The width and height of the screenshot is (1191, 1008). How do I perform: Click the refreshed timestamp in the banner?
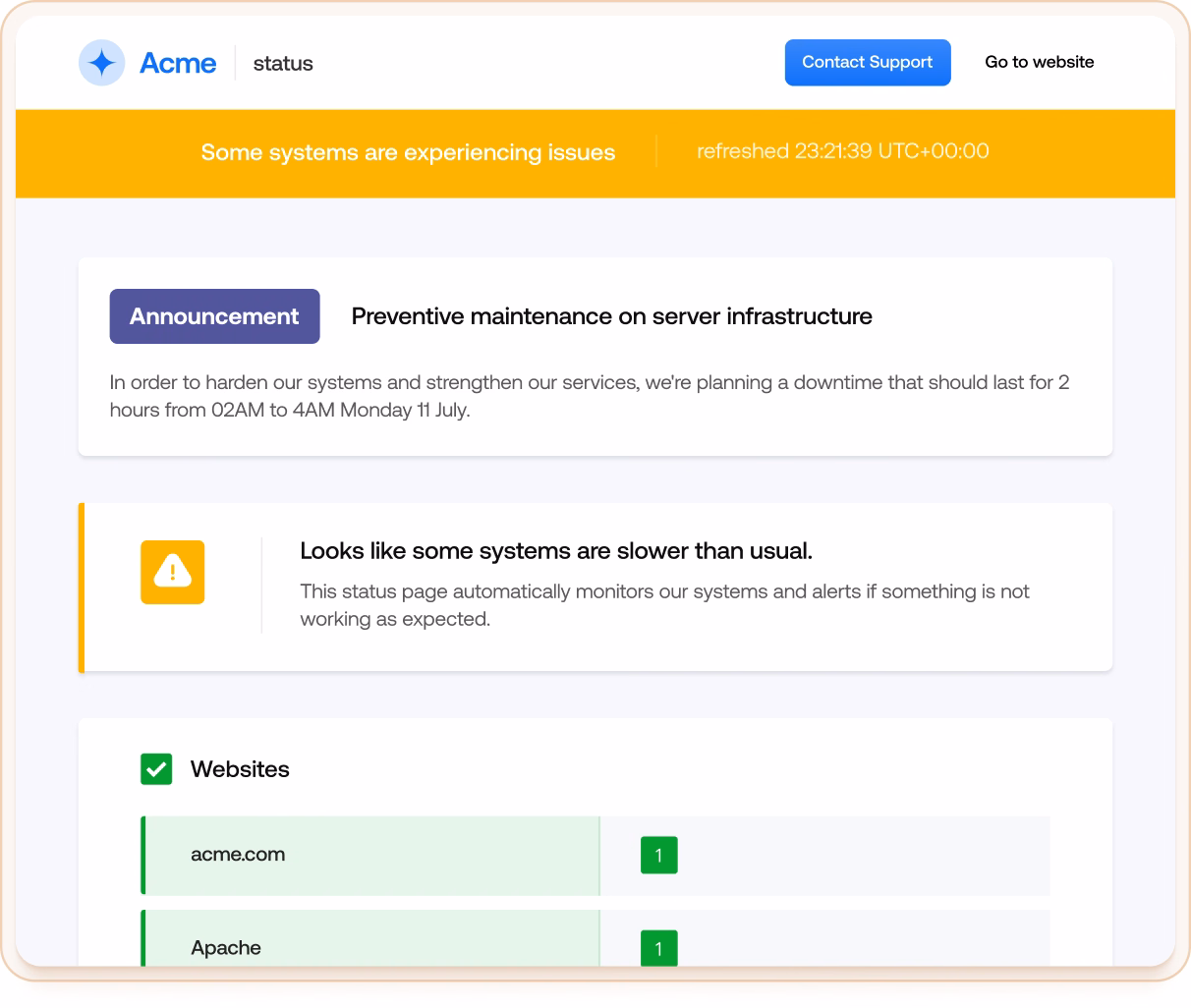pyautogui.click(x=842, y=151)
